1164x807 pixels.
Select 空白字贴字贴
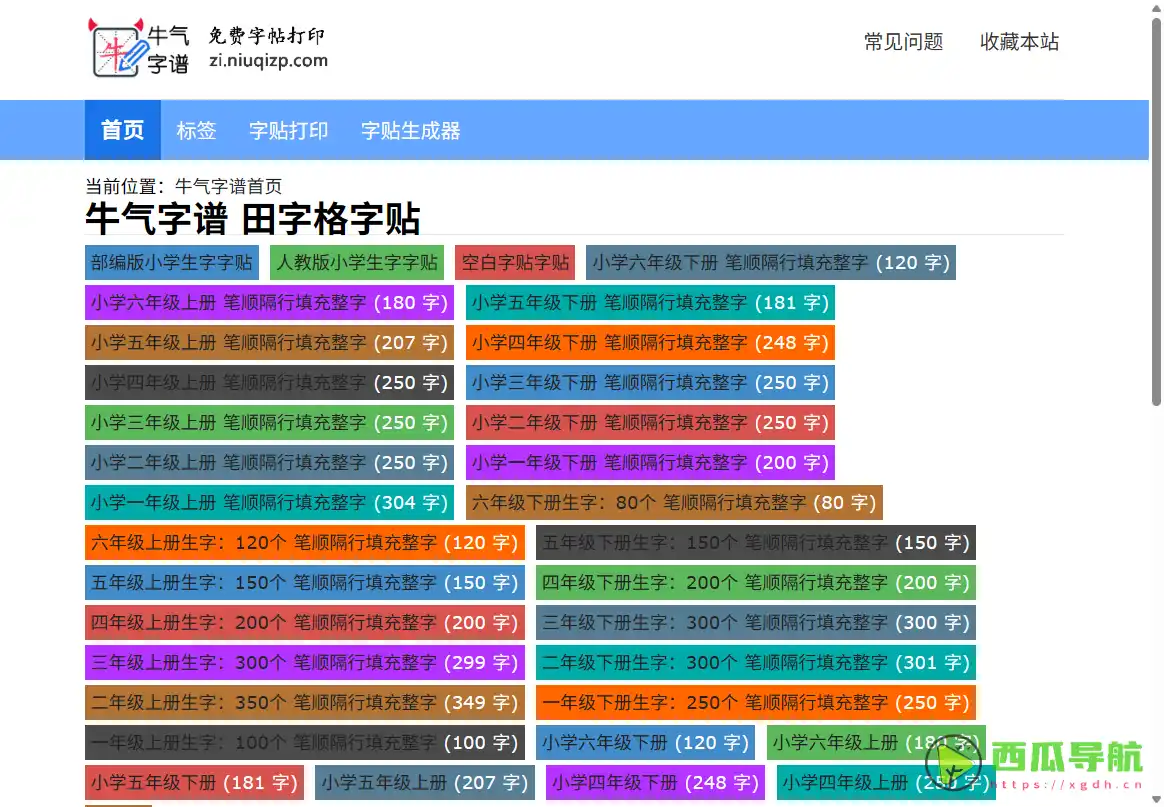(515, 262)
